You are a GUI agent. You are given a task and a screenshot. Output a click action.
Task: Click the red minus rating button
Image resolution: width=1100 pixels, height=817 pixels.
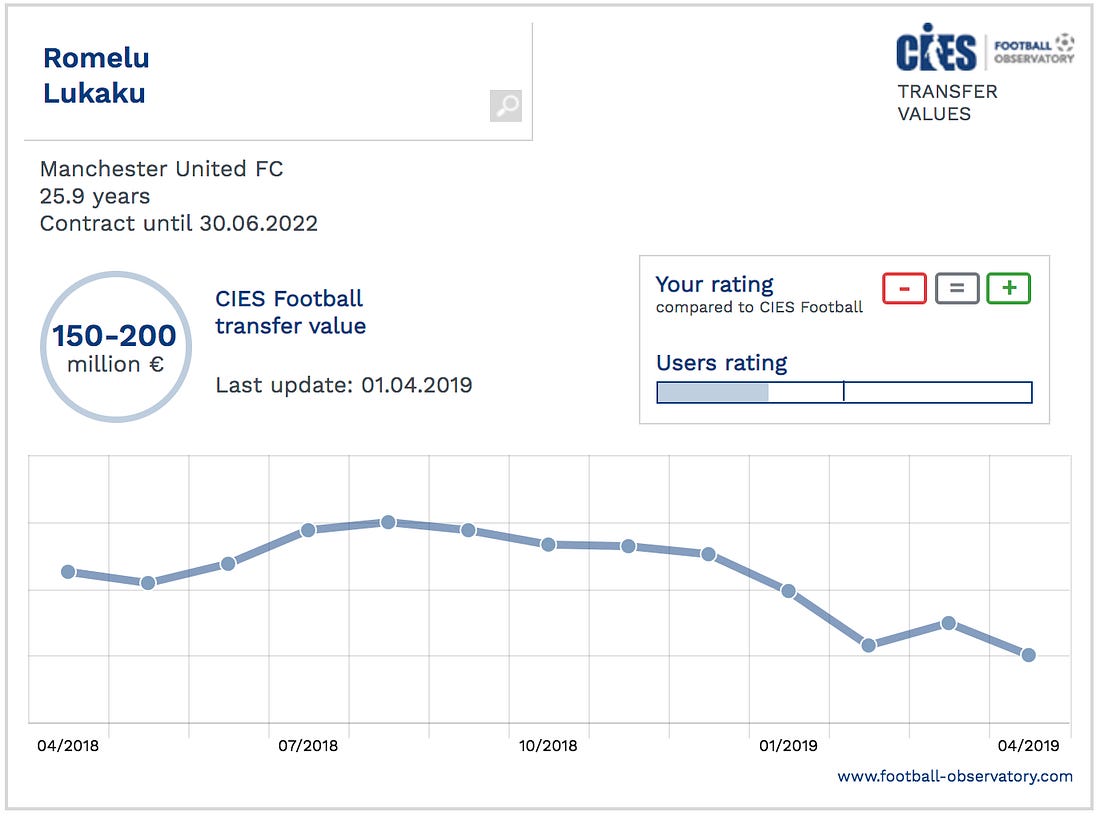click(x=904, y=288)
